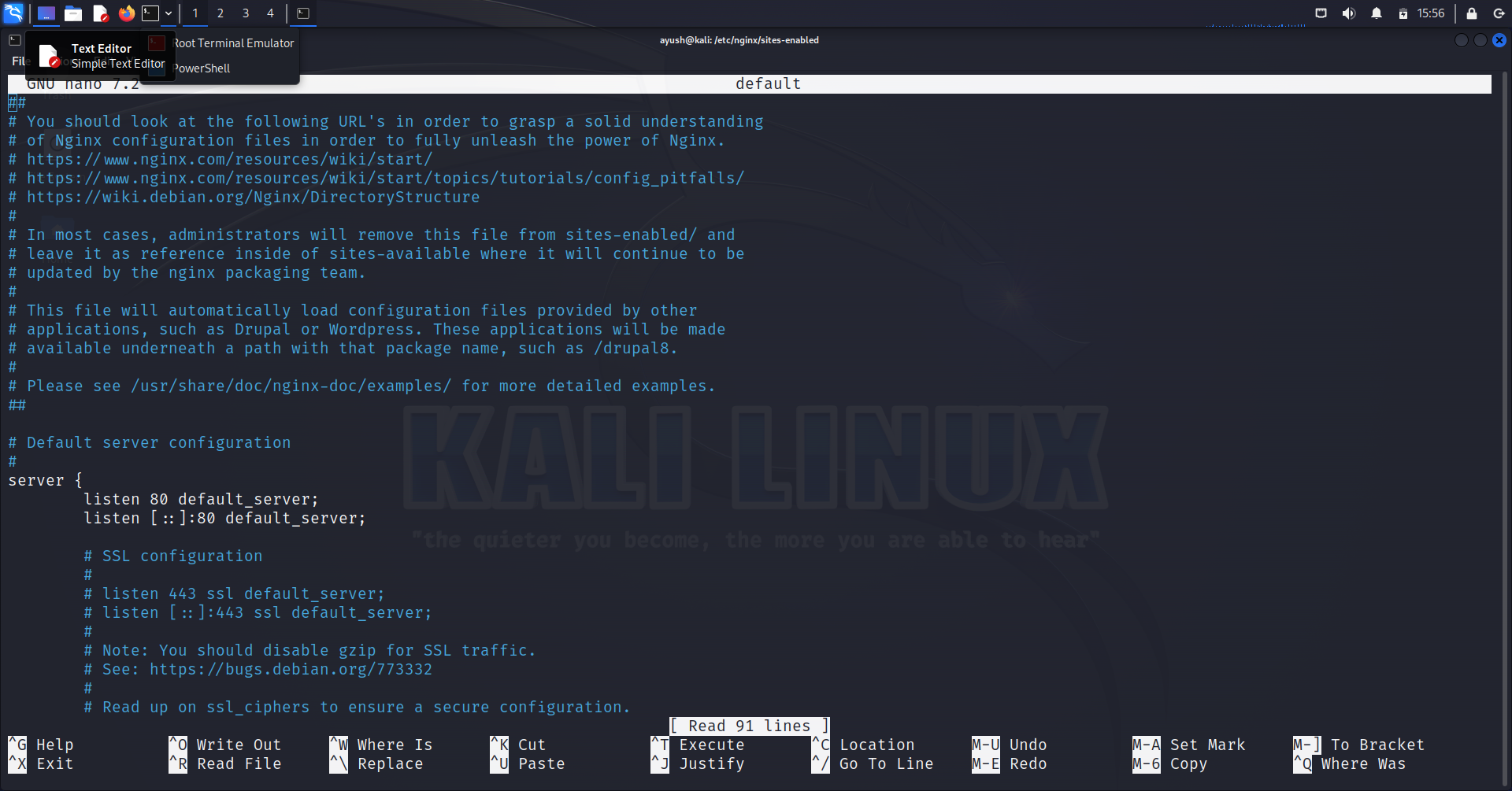Click the network status tray icon

[x=1321, y=13]
